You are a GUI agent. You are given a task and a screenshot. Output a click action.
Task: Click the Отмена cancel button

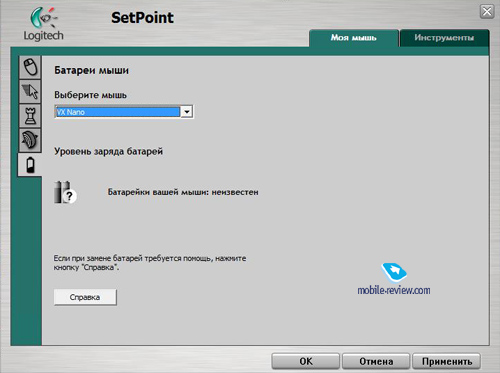(x=376, y=361)
